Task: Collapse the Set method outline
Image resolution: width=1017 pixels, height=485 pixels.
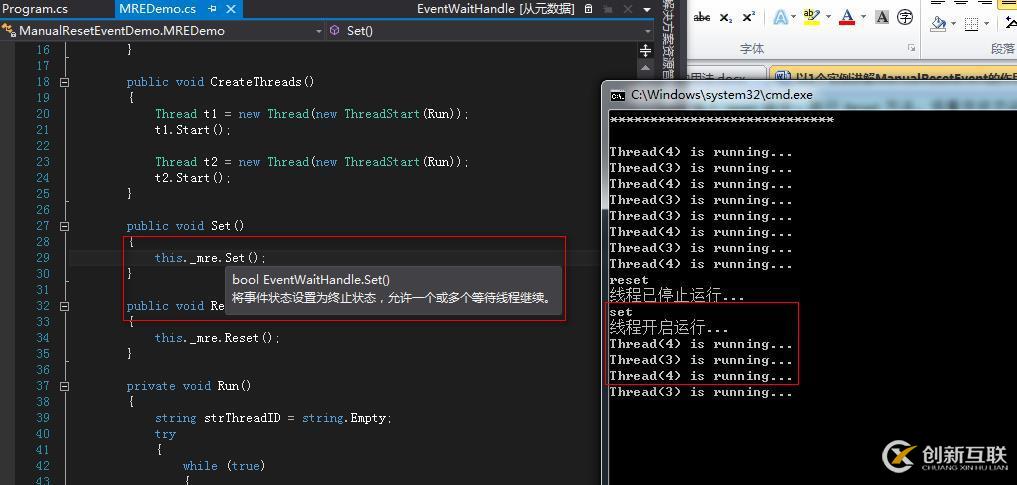Action: (64, 226)
